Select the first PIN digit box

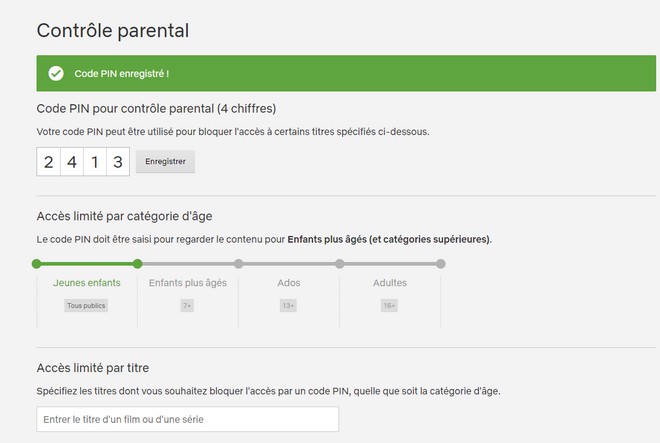click(48, 161)
